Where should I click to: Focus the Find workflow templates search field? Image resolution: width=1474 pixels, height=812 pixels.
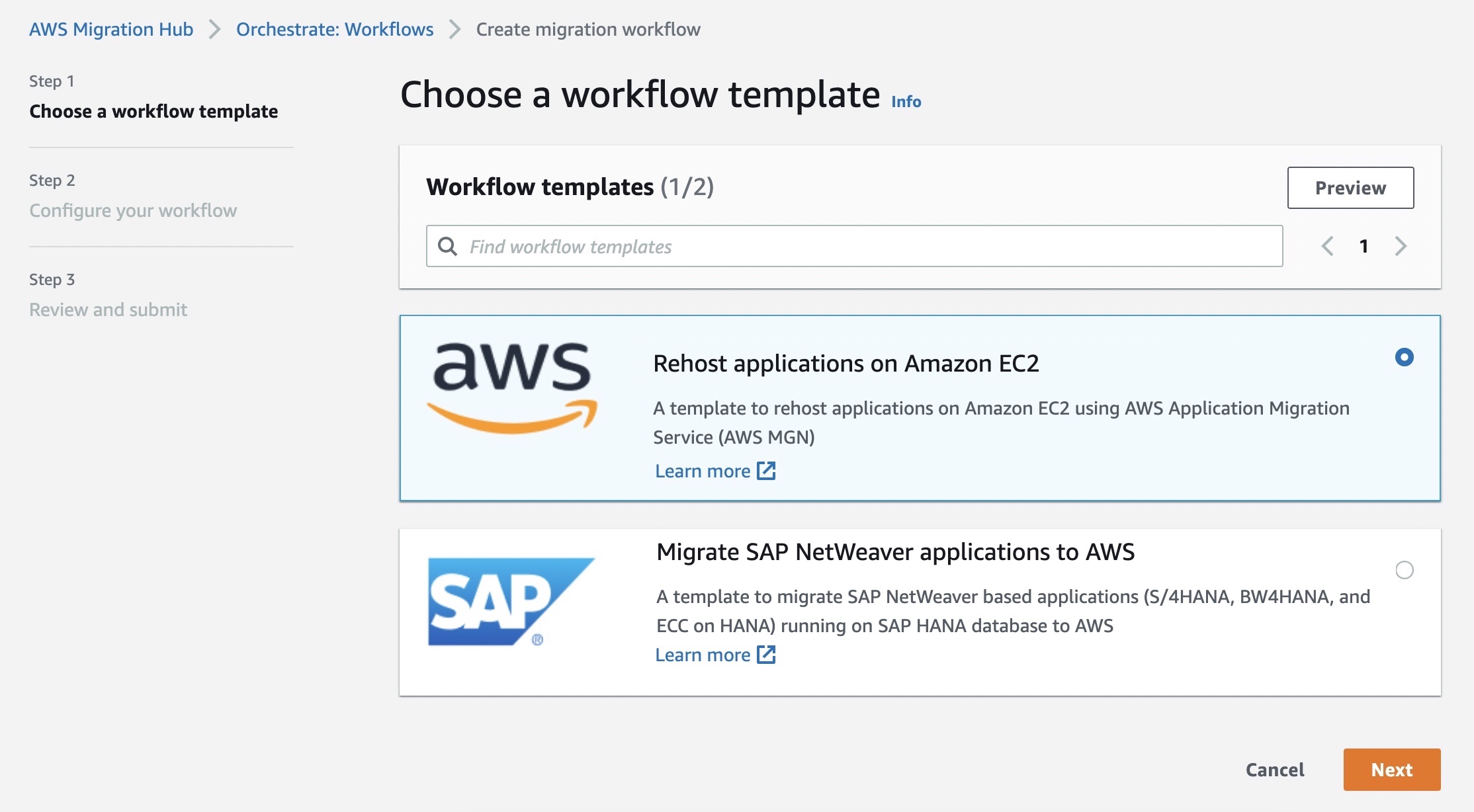click(x=854, y=246)
